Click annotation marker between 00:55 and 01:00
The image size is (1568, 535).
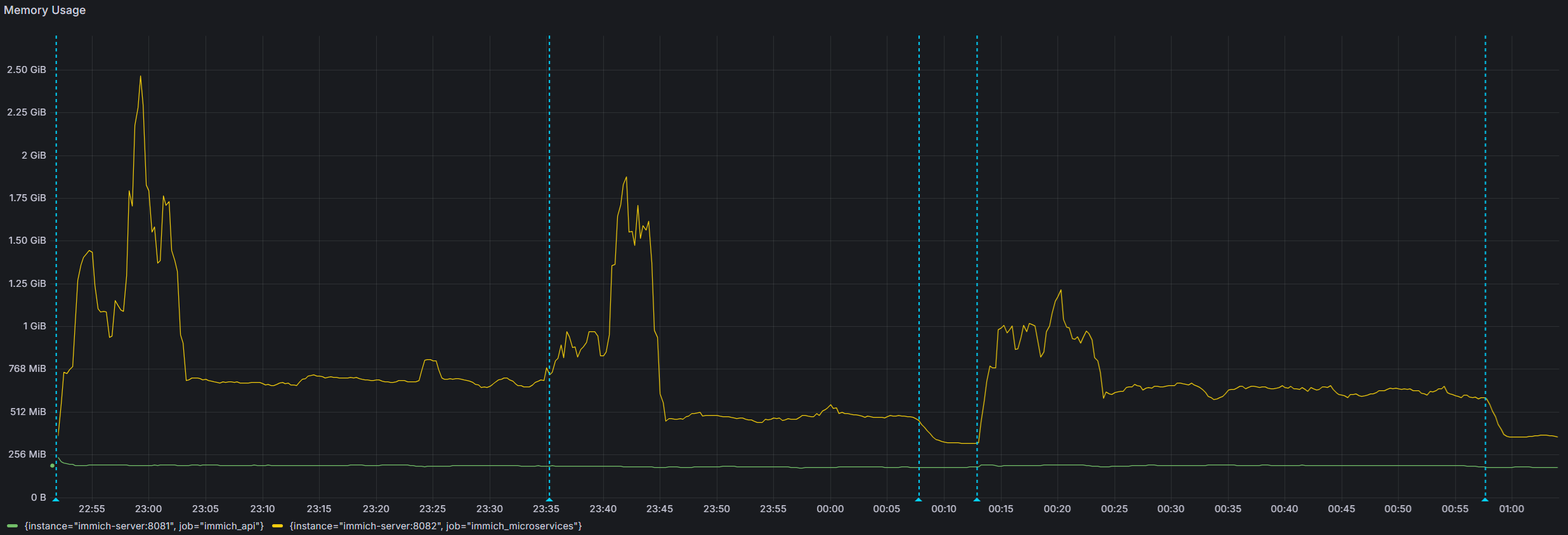point(1485,499)
